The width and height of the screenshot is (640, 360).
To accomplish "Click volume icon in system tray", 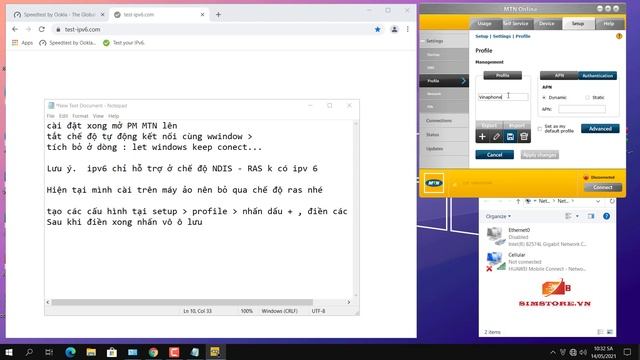I will coord(583,352).
